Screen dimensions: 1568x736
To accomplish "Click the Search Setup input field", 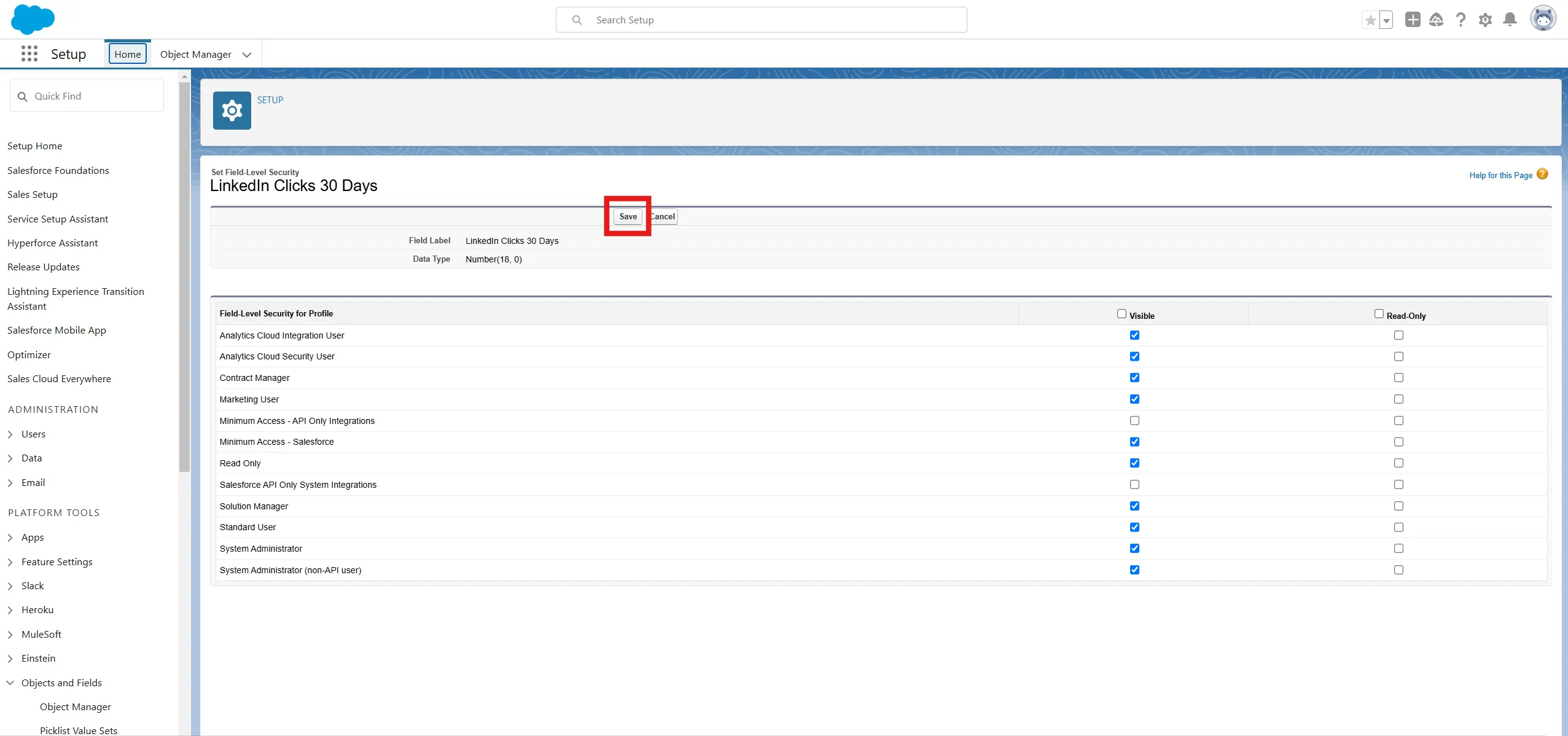I will [x=761, y=20].
